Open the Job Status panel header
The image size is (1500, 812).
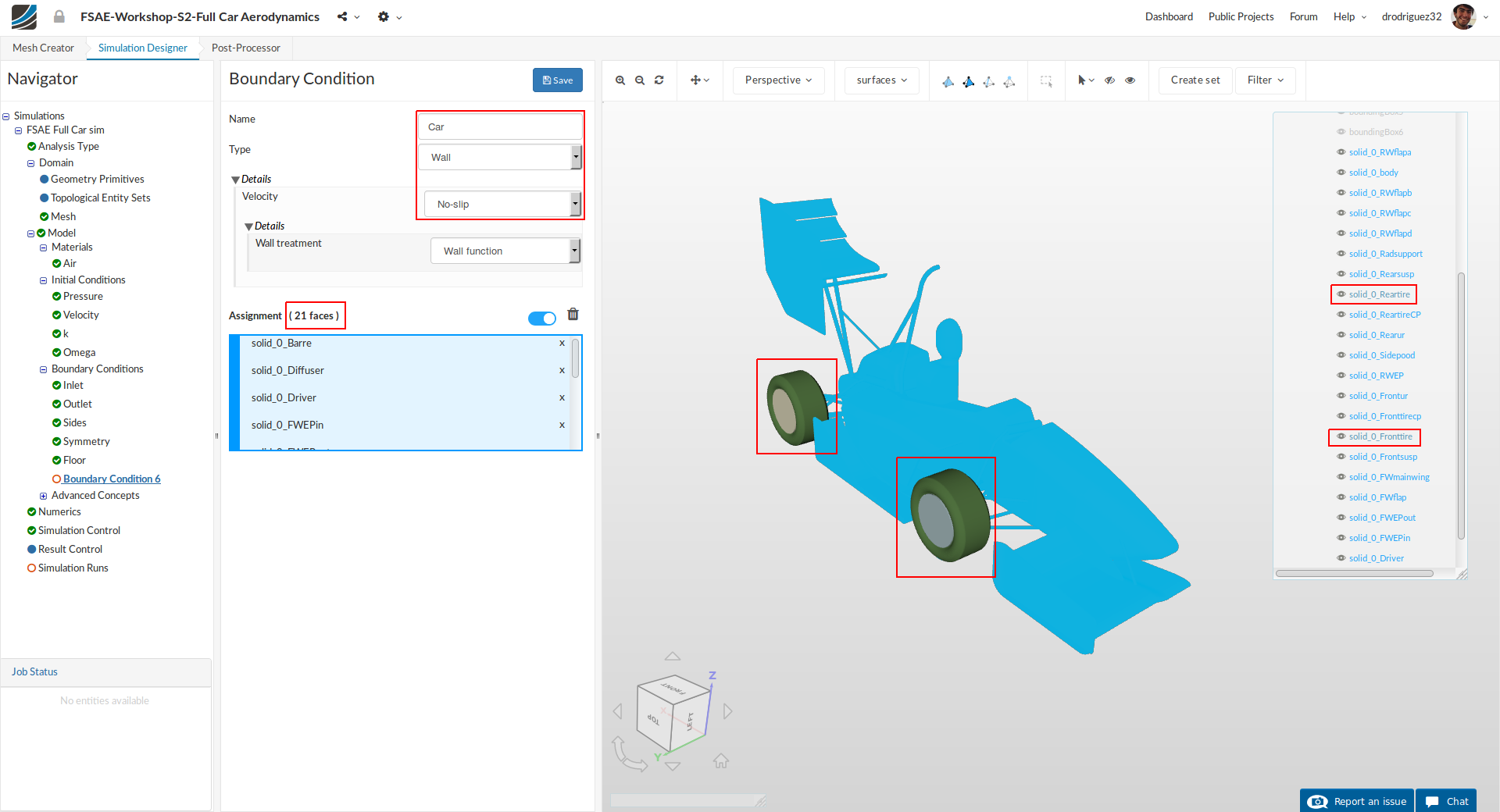[106, 672]
